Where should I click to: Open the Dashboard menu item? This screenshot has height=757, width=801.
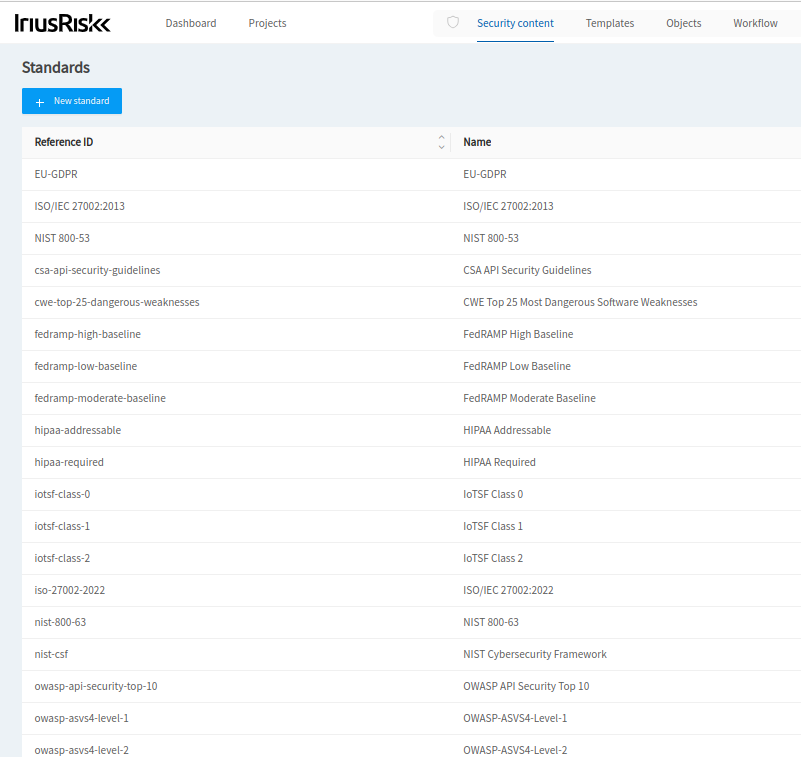[x=190, y=23]
